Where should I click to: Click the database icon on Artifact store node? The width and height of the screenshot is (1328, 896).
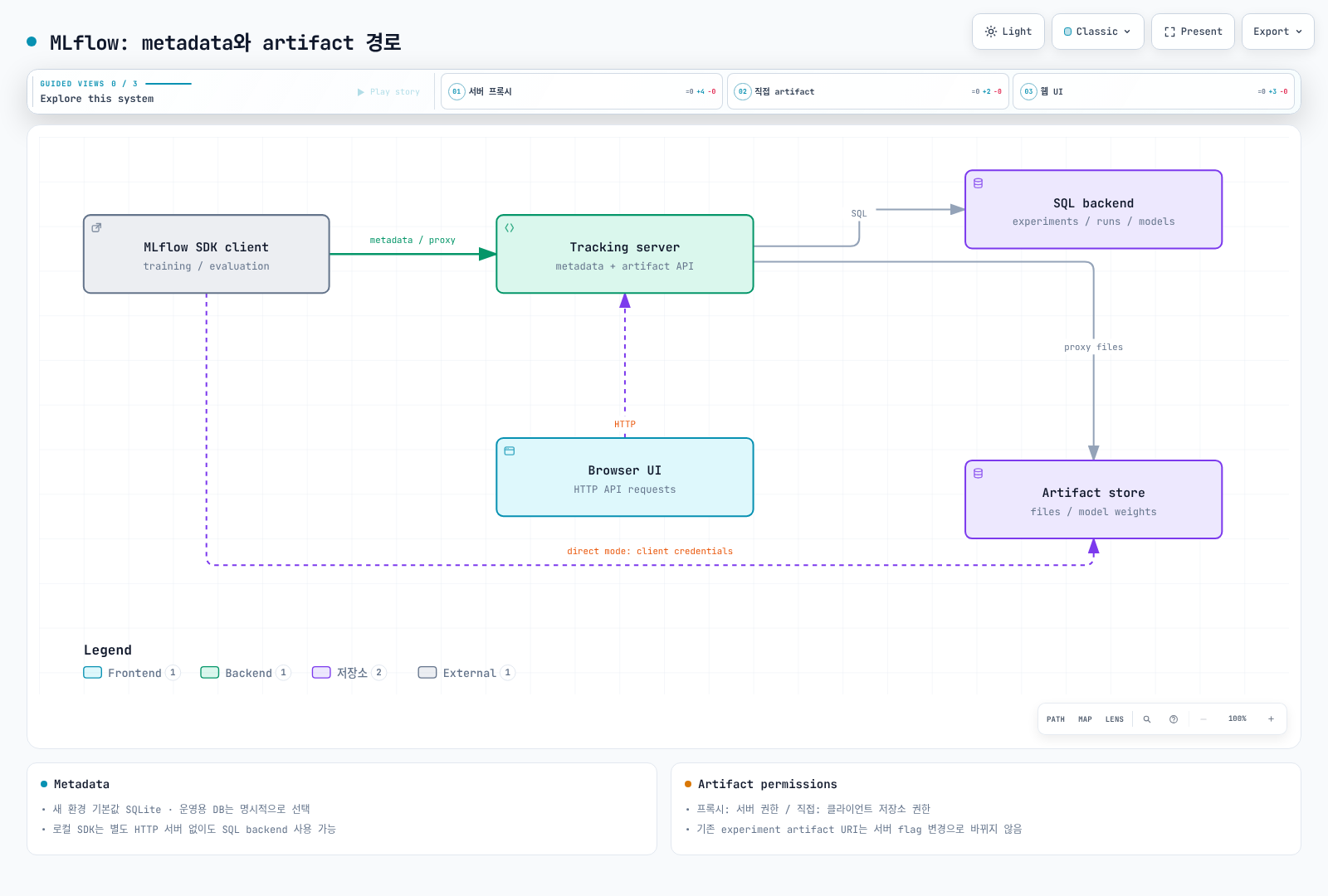point(979,474)
